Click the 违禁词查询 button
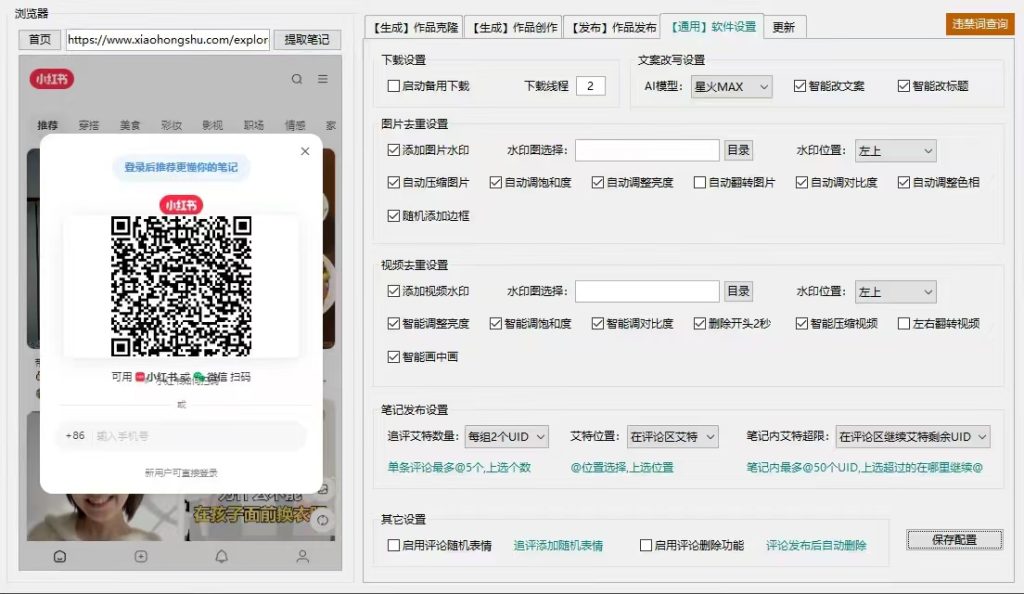The image size is (1024, 594). pos(978,25)
